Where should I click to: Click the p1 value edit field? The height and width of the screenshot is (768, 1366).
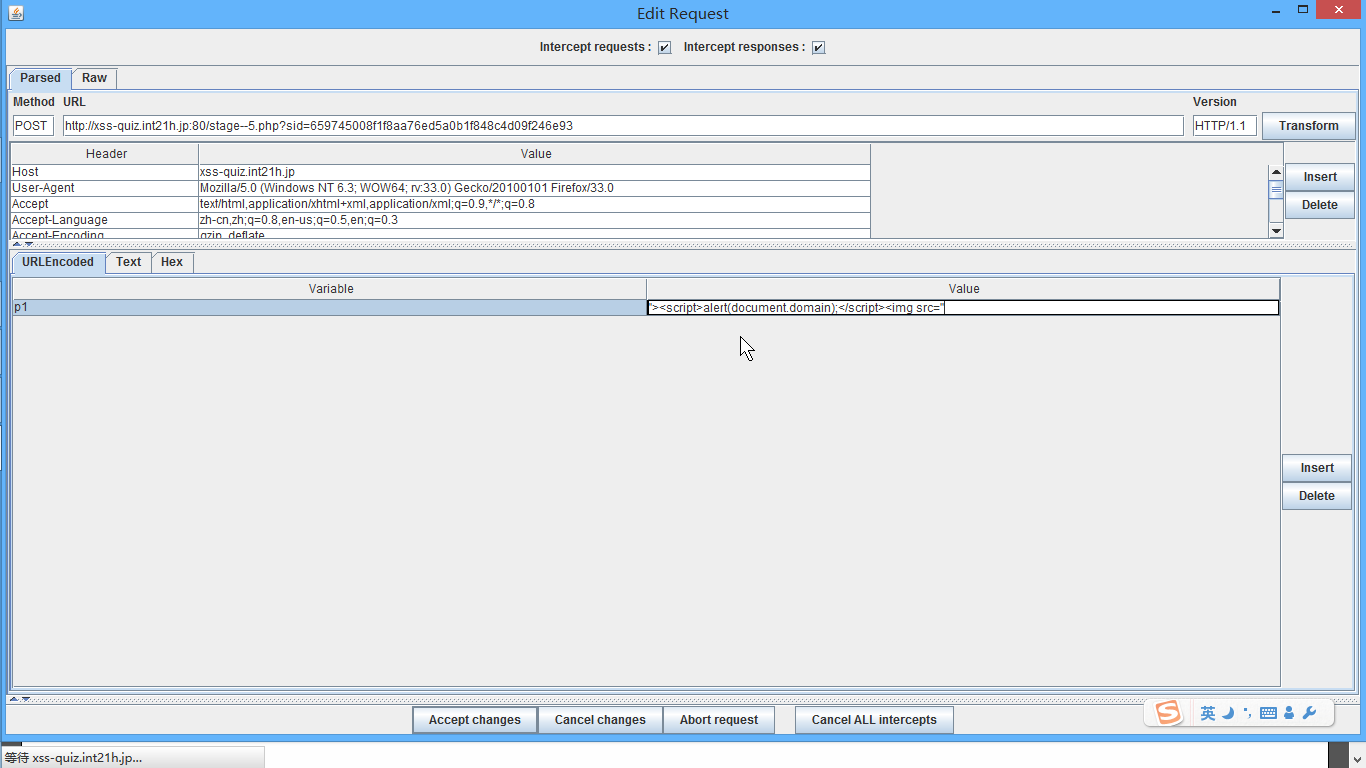(963, 308)
